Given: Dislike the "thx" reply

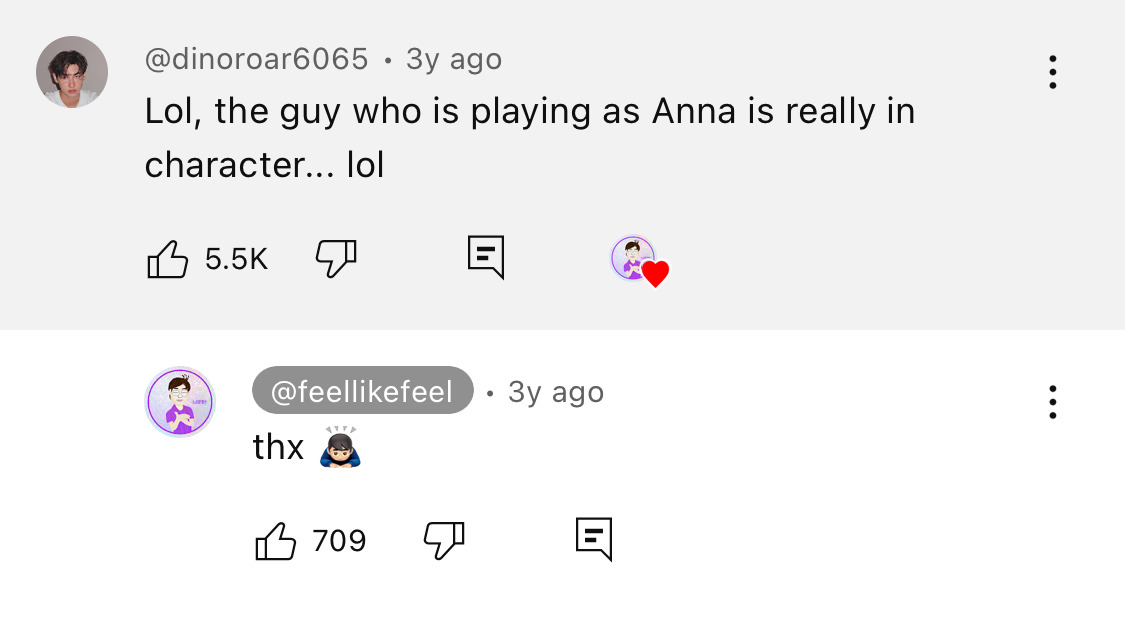Looking at the screenshot, I should point(444,541).
